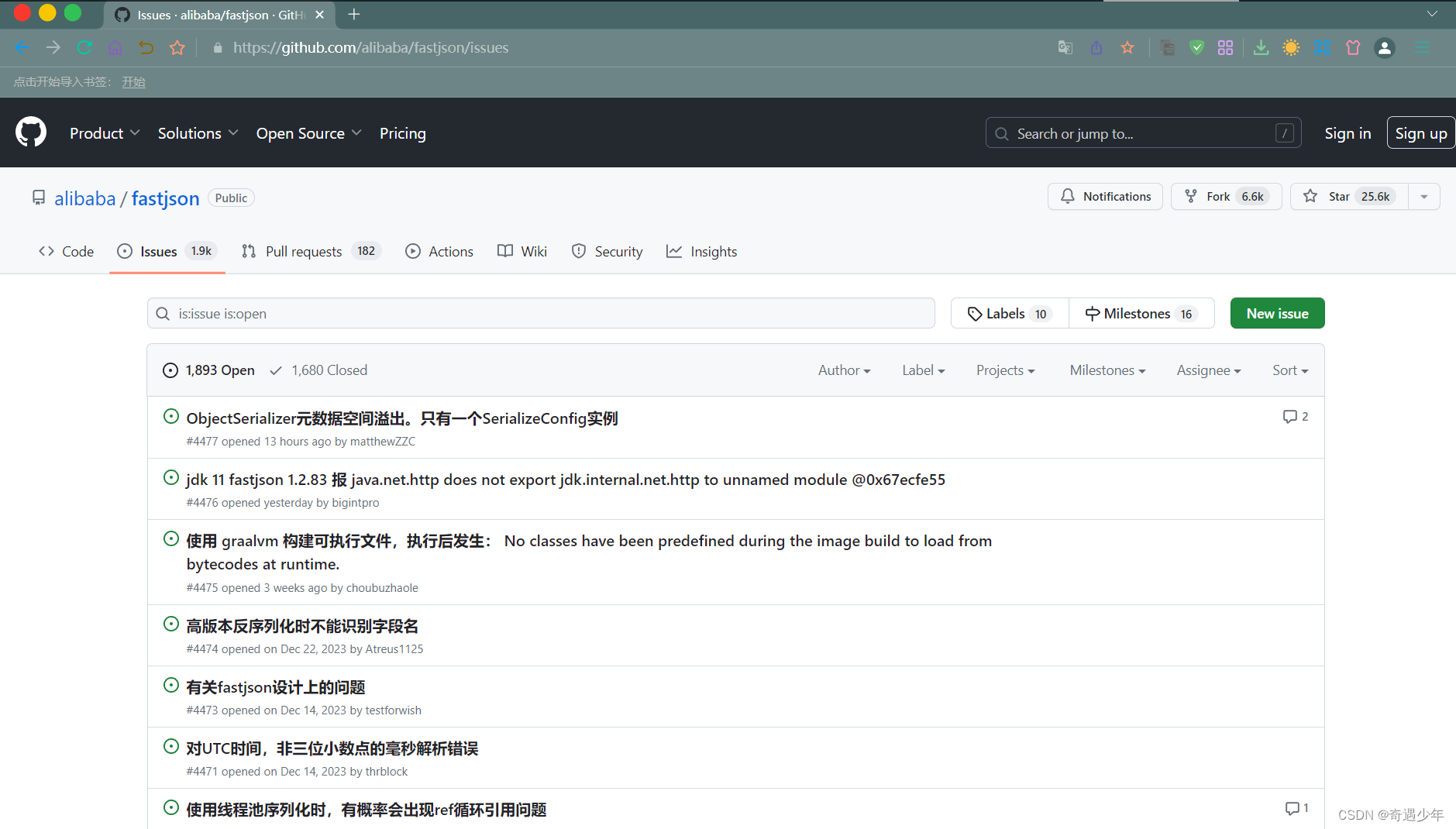Open the Label filter dropdown
Screen dimensions: 1456x829
pyautogui.click(x=923, y=370)
